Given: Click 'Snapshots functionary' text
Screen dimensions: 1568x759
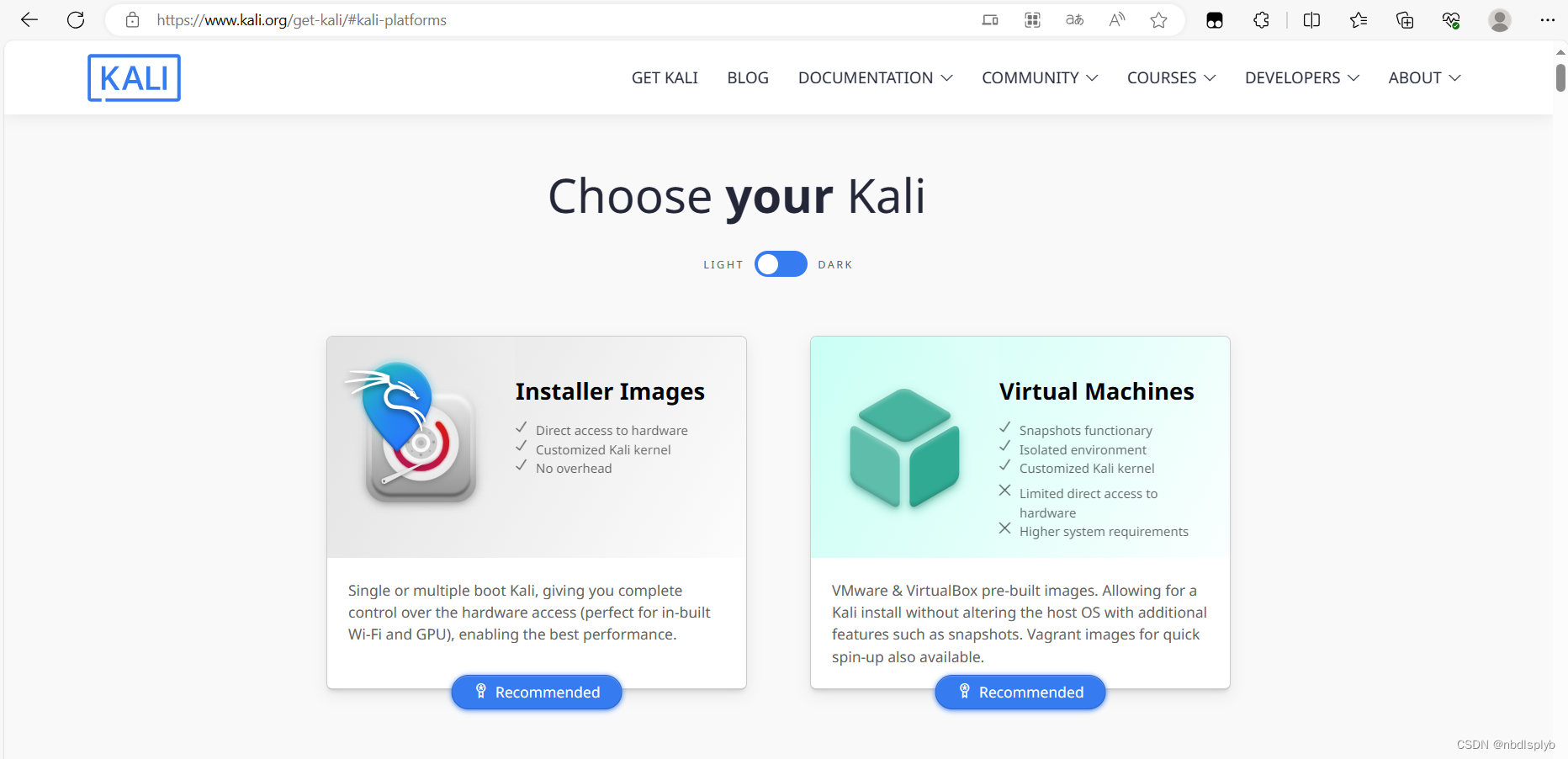Looking at the screenshot, I should pyautogui.click(x=1085, y=430).
